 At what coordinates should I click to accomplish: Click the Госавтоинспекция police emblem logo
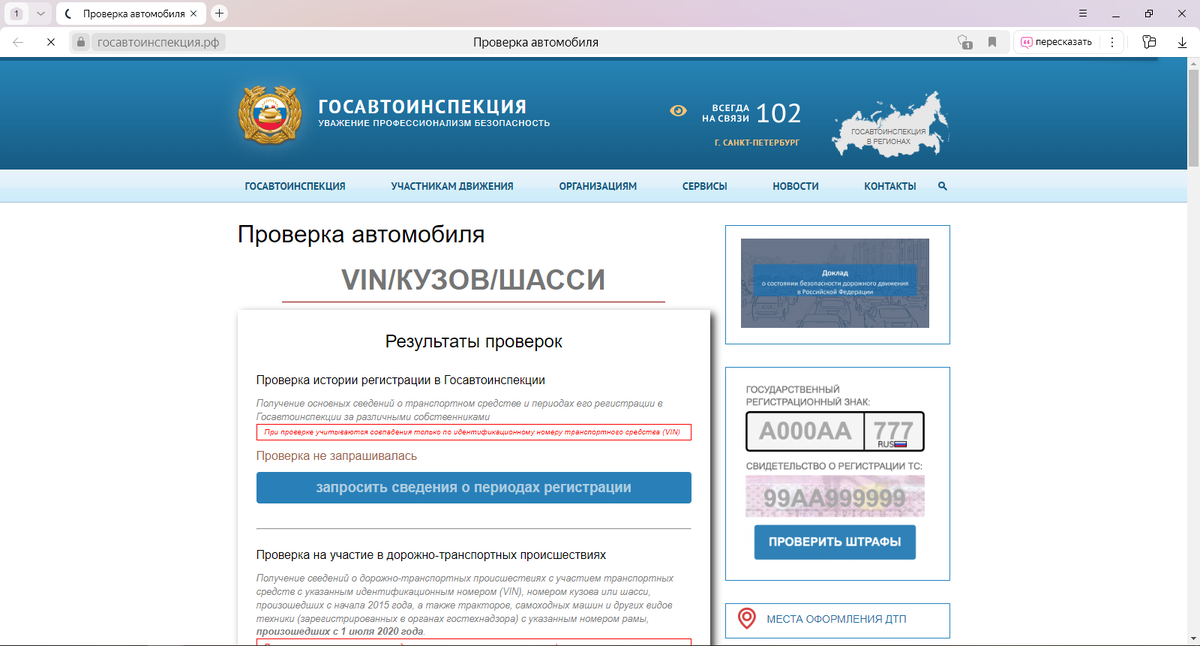[x=268, y=113]
